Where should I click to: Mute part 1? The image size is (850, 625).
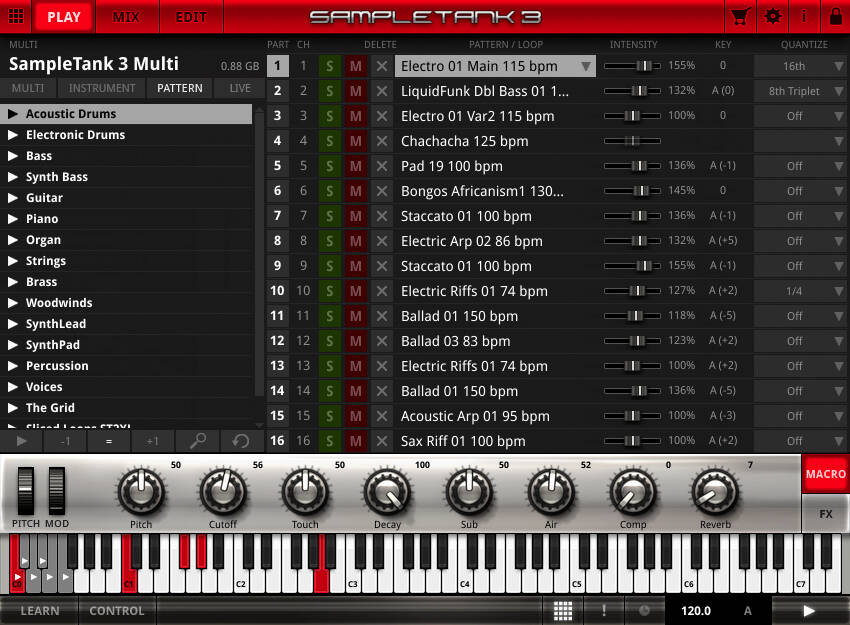point(356,66)
